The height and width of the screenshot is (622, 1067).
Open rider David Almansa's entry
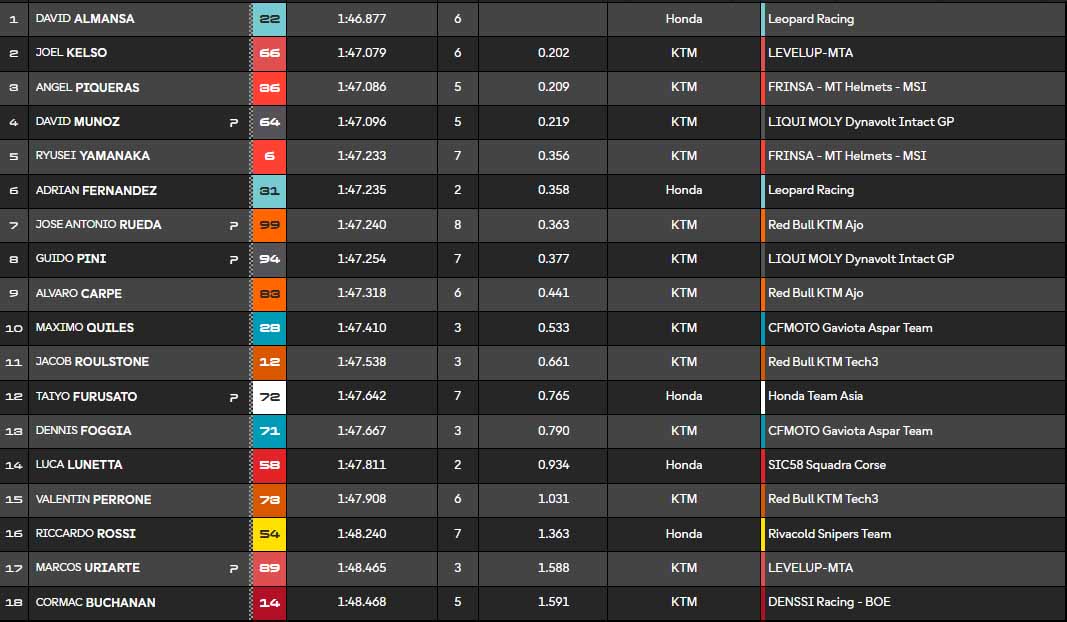coord(84,19)
